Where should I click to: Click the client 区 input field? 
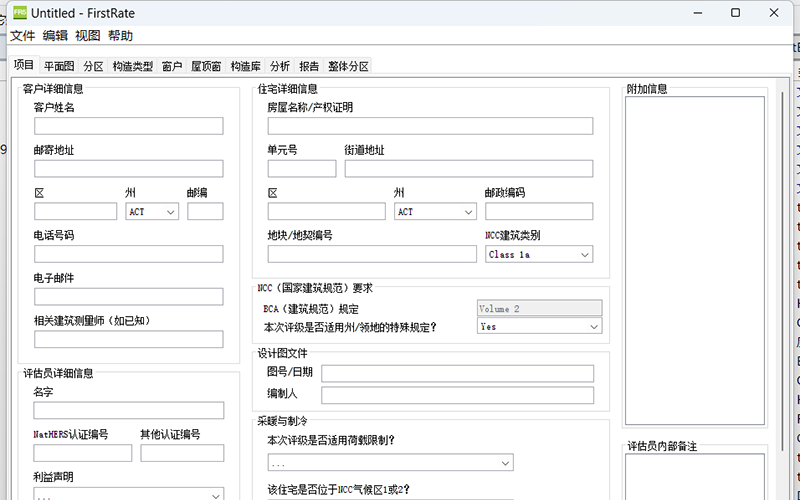(76, 212)
